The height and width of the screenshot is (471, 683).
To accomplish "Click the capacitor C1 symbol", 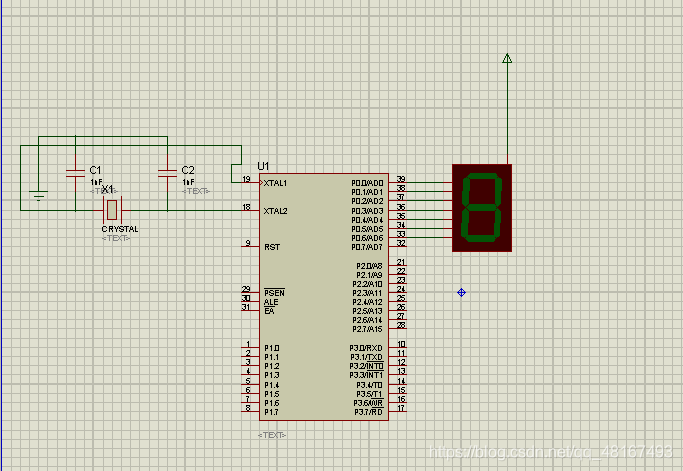I will tap(75, 173).
